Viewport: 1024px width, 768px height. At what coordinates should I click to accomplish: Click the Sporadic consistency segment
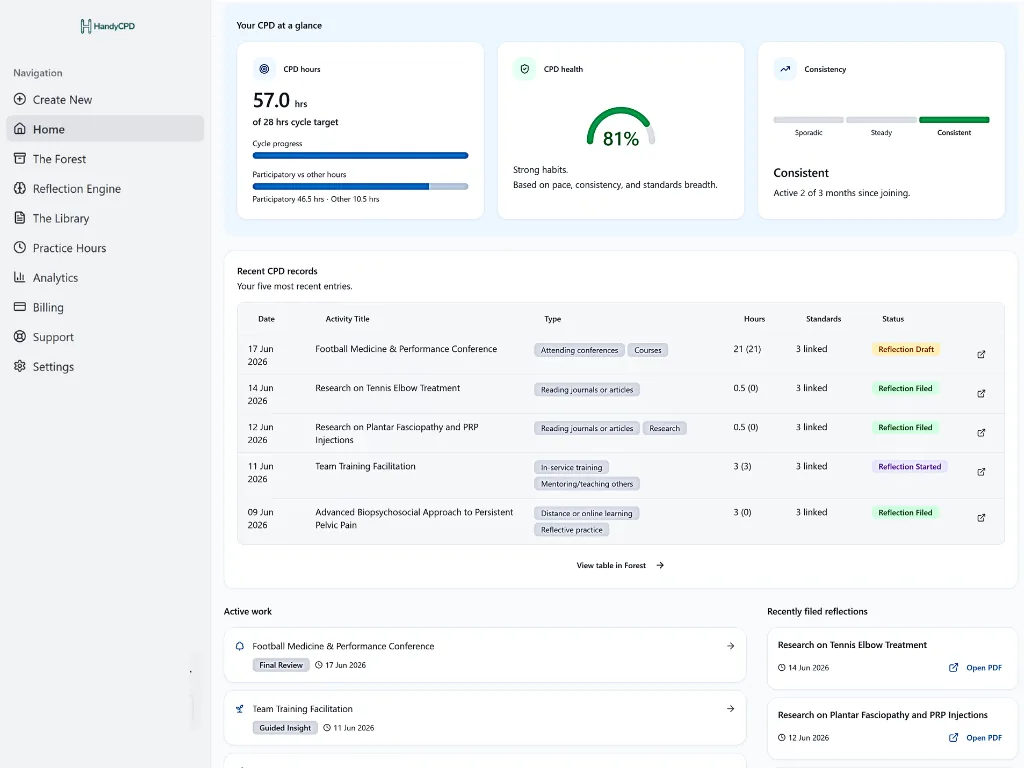(x=808, y=120)
